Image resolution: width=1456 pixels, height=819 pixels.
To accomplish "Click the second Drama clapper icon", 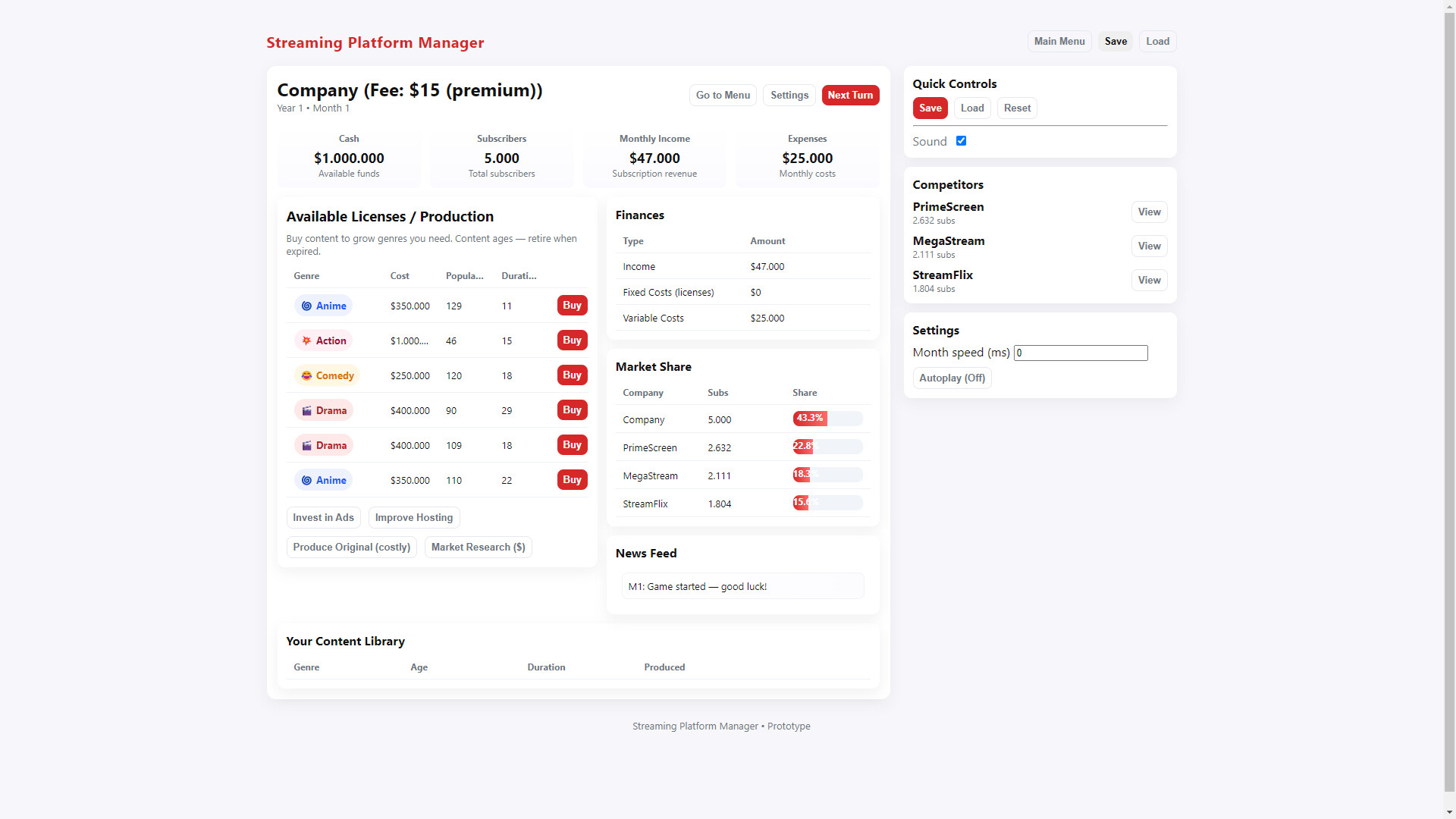I will (306, 445).
